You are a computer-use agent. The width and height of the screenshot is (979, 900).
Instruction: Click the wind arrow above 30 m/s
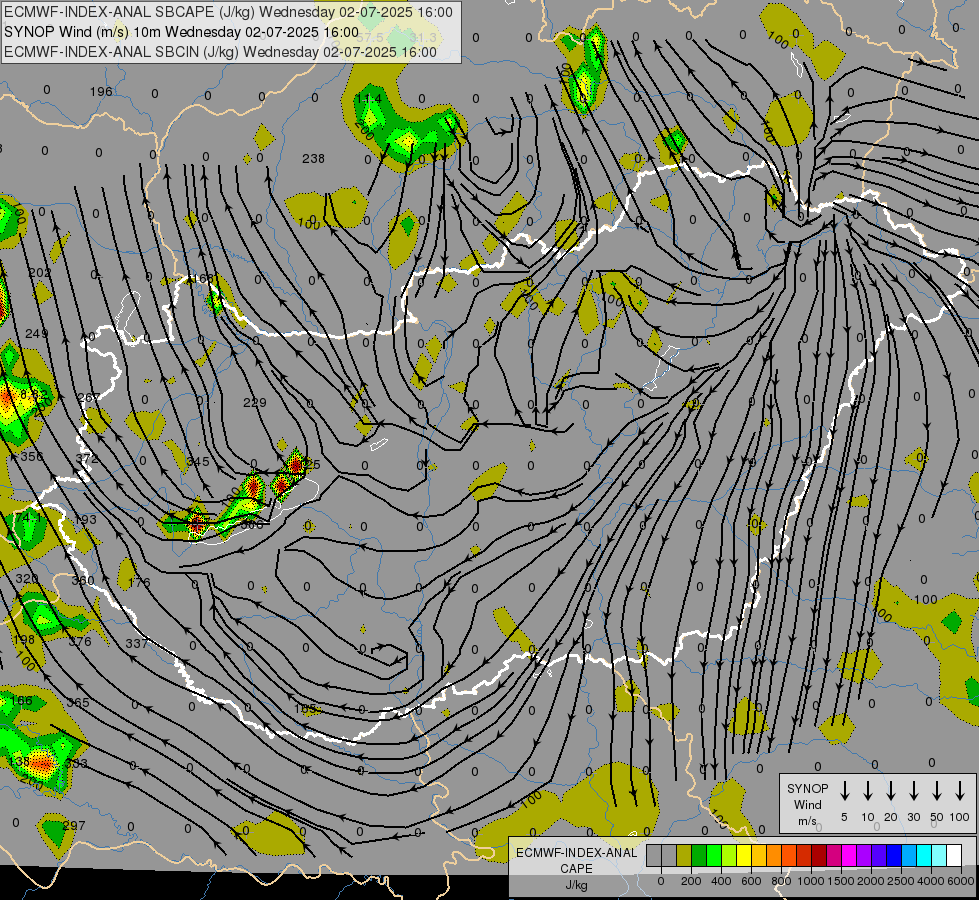[913, 790]
